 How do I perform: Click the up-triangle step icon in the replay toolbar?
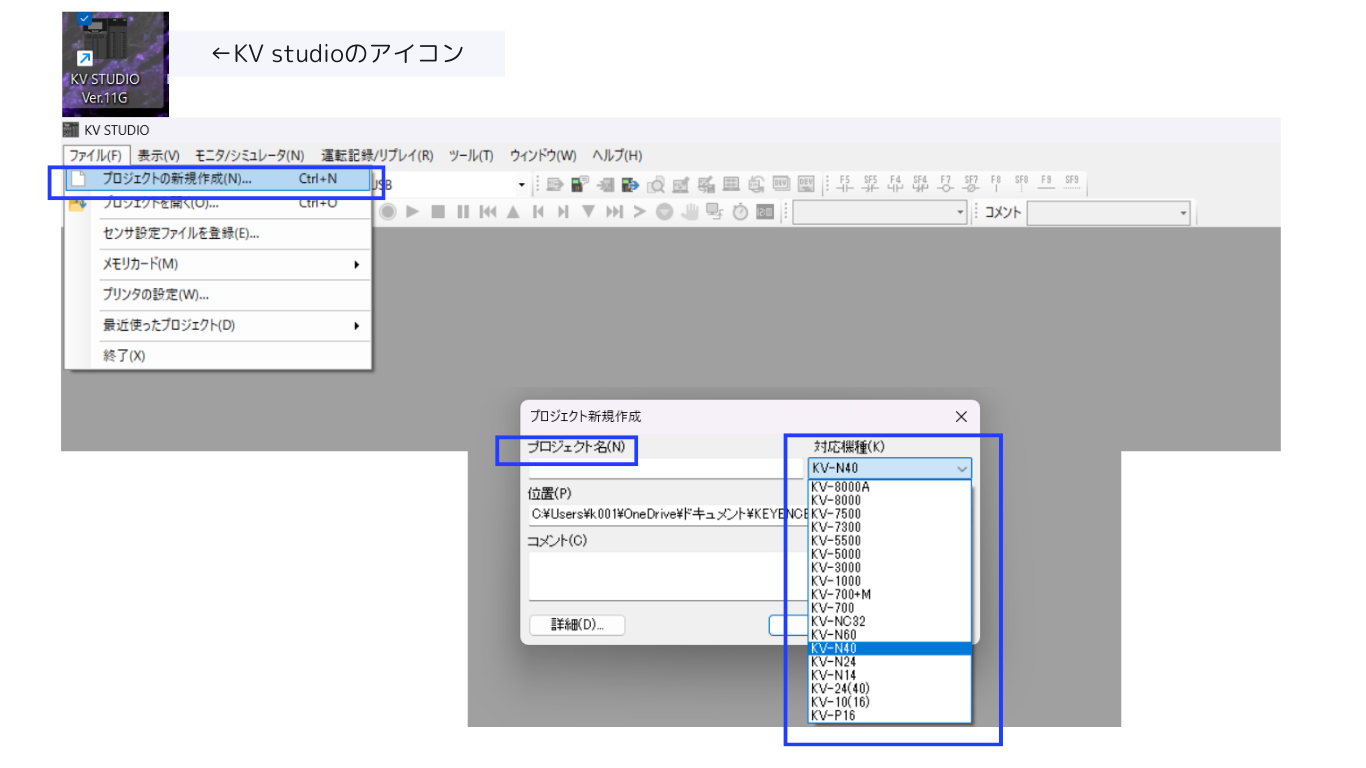(513, 212)
